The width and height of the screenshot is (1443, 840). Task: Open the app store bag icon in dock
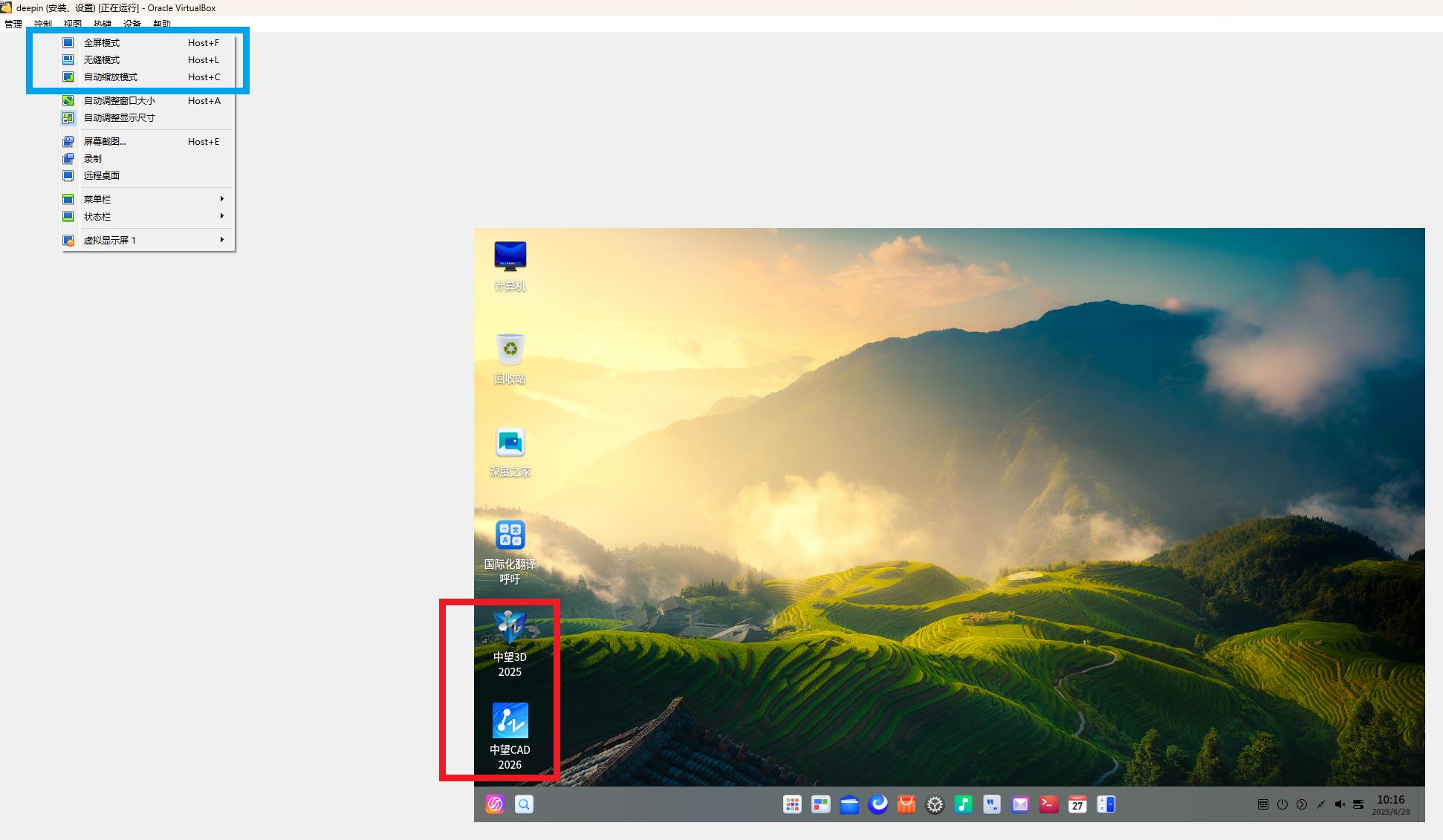907,804
